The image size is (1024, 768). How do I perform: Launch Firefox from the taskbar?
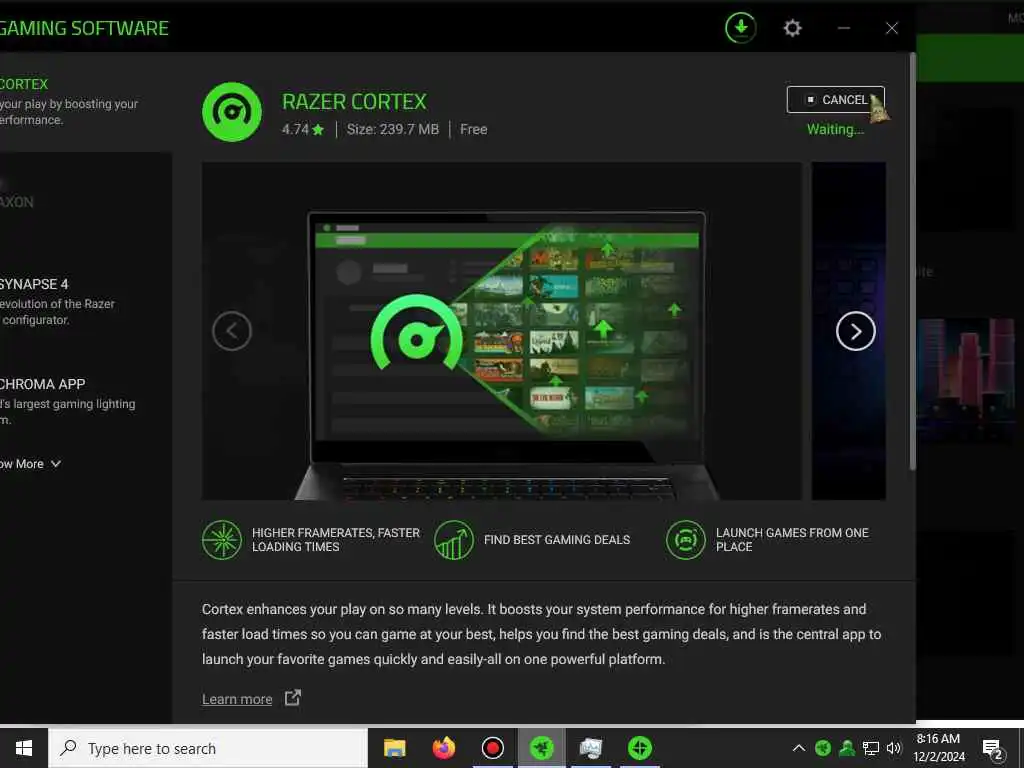coord(443,748)
